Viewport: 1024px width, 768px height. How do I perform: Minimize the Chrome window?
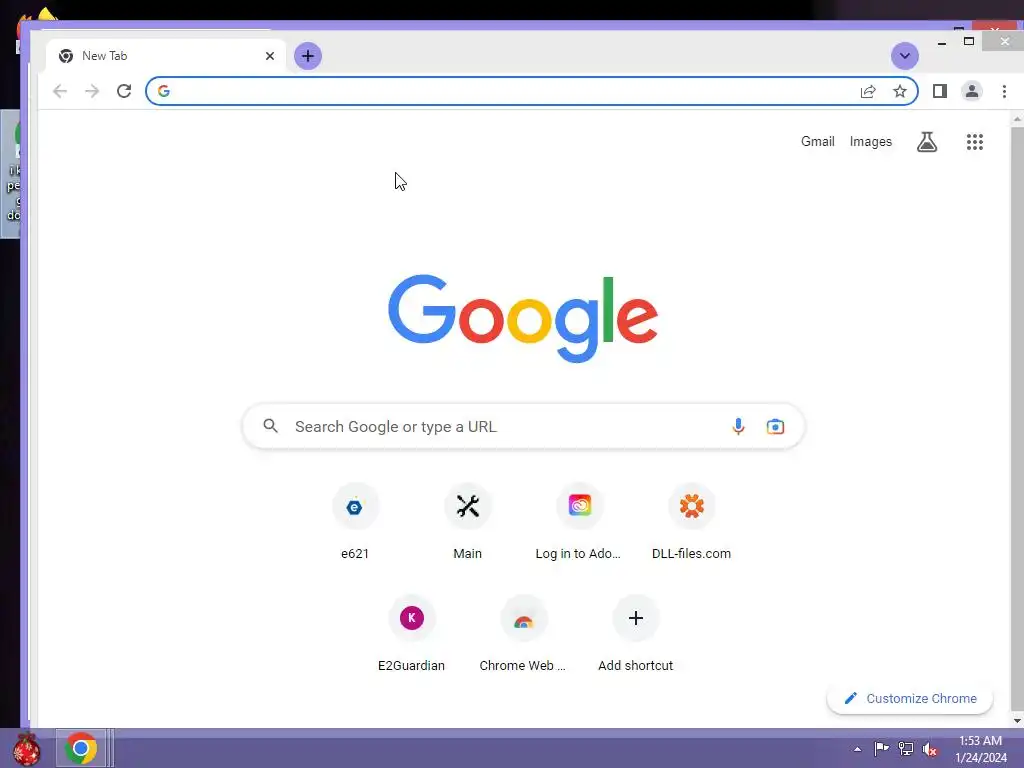click(942, 42)
